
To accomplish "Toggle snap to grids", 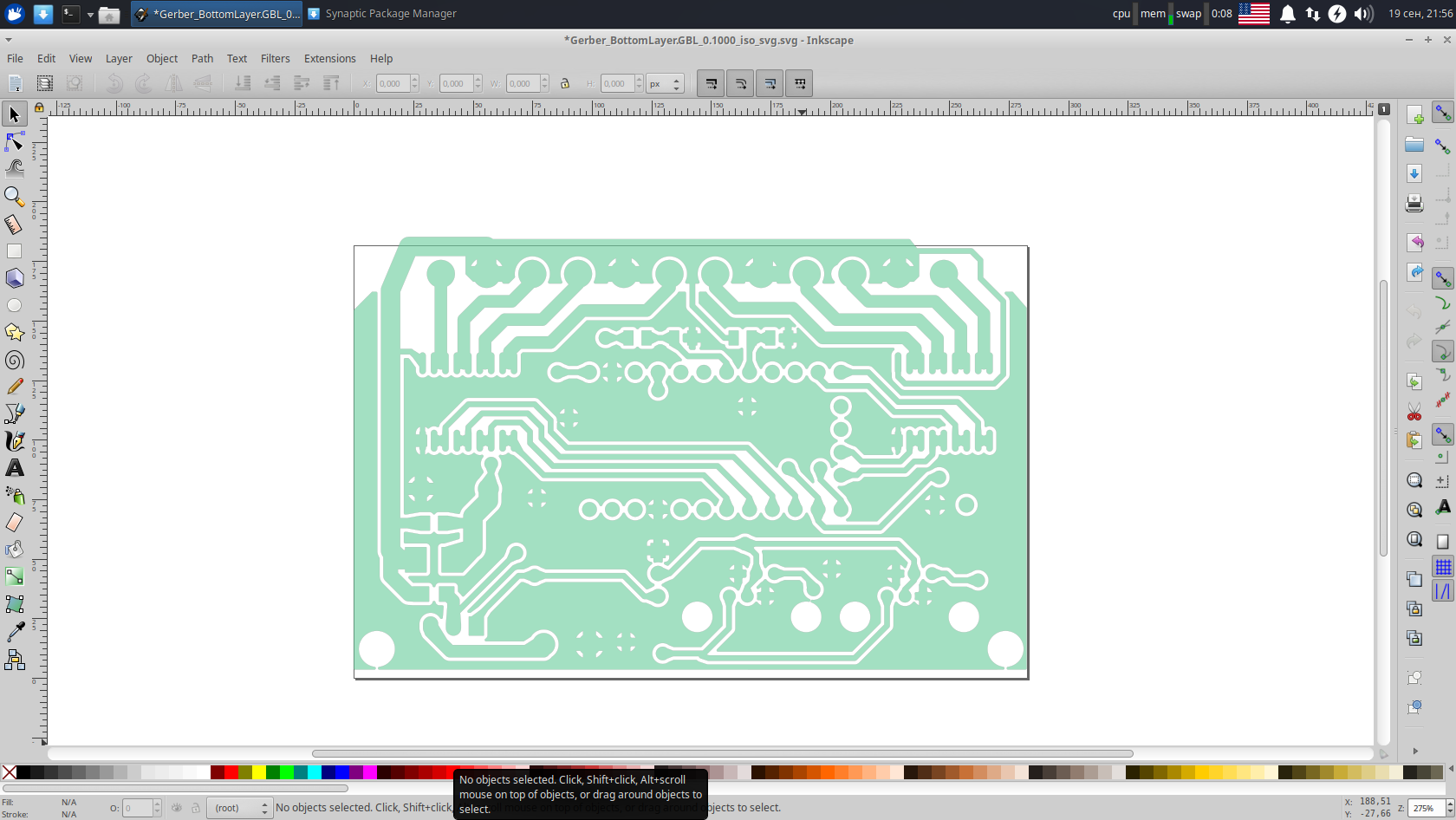I will (x=1443, y=567).
